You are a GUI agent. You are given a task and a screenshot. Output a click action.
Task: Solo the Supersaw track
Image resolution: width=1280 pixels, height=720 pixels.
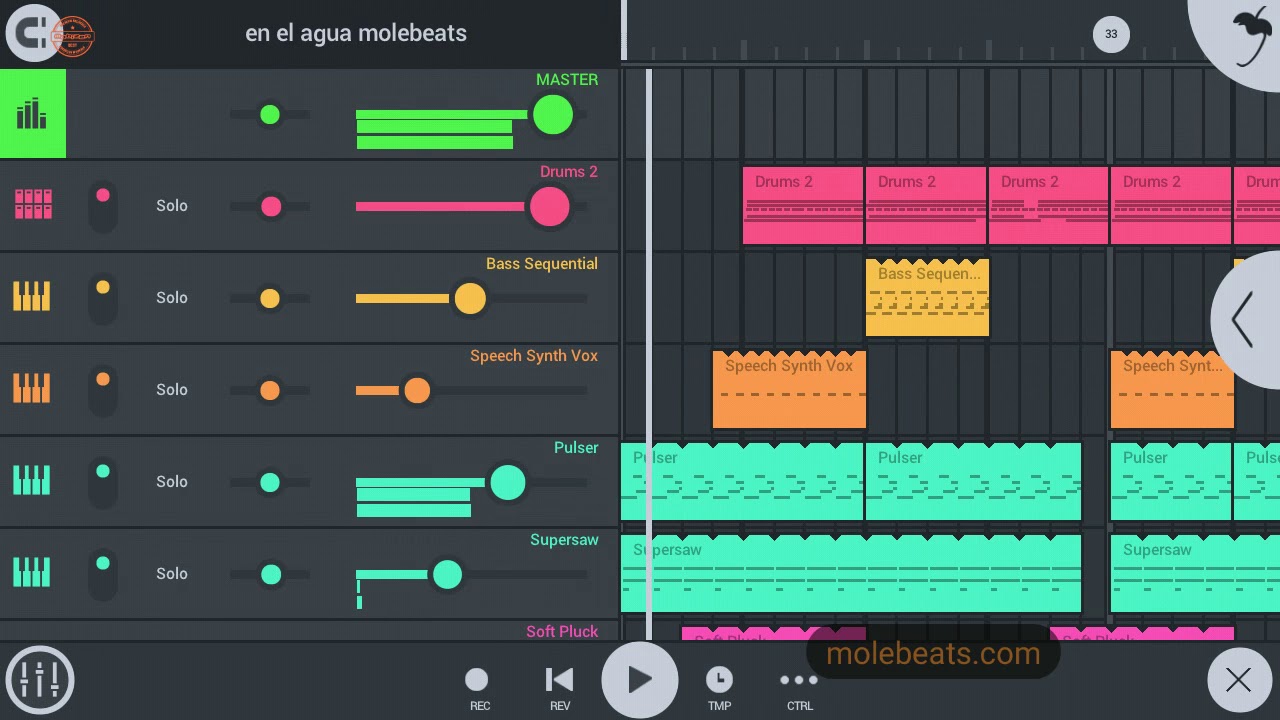point(171,573)
